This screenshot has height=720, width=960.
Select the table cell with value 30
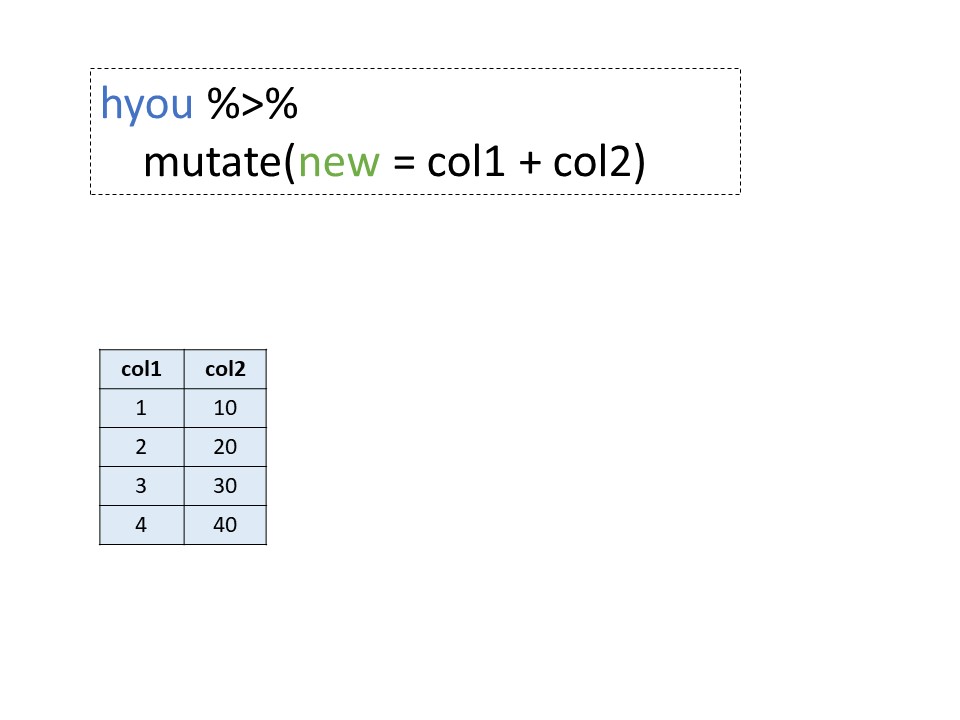pos(225,486)
